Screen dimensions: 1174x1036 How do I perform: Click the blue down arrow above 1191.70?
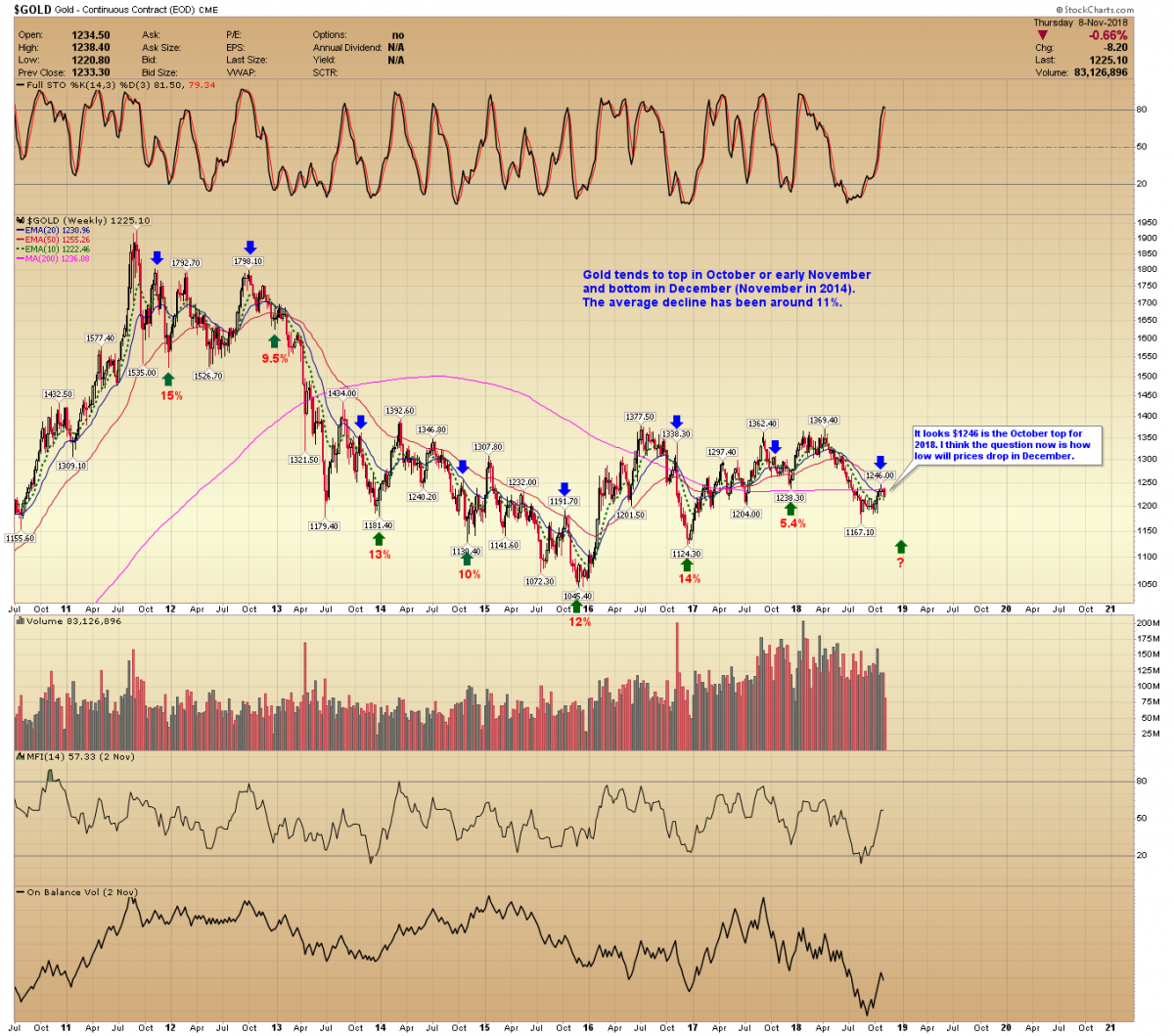pyautogui.click(x=564, y=489)
